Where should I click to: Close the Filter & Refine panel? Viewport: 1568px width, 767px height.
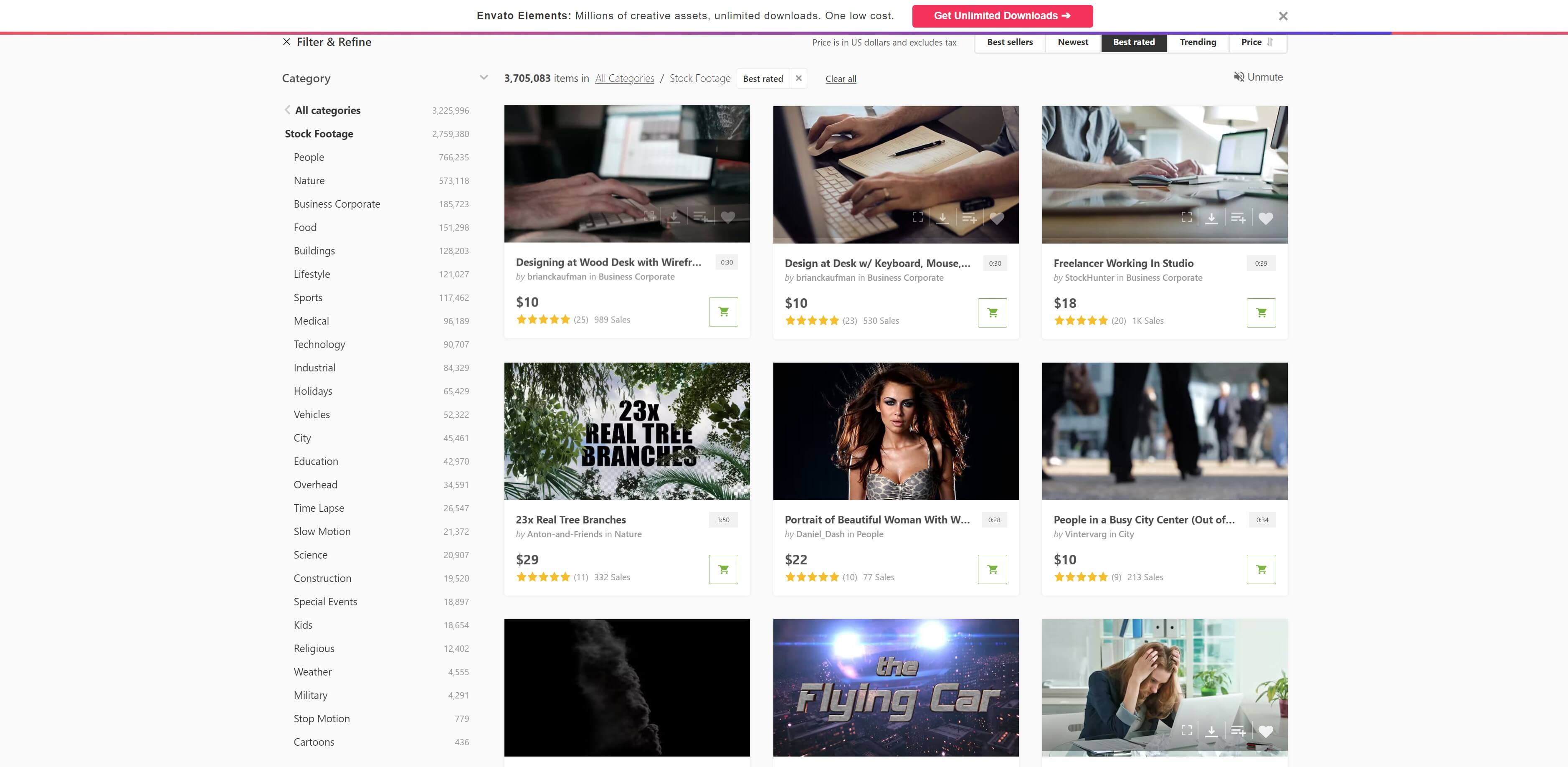point(287,41)
